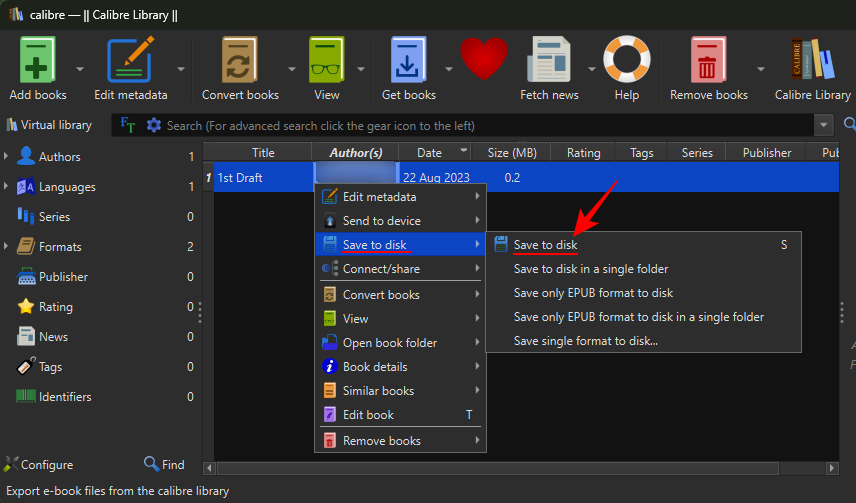This screenshot has width=856, height=503.
Task: Open the Calibre Library bookshelf icon
Action: click(x=813, y=59)
